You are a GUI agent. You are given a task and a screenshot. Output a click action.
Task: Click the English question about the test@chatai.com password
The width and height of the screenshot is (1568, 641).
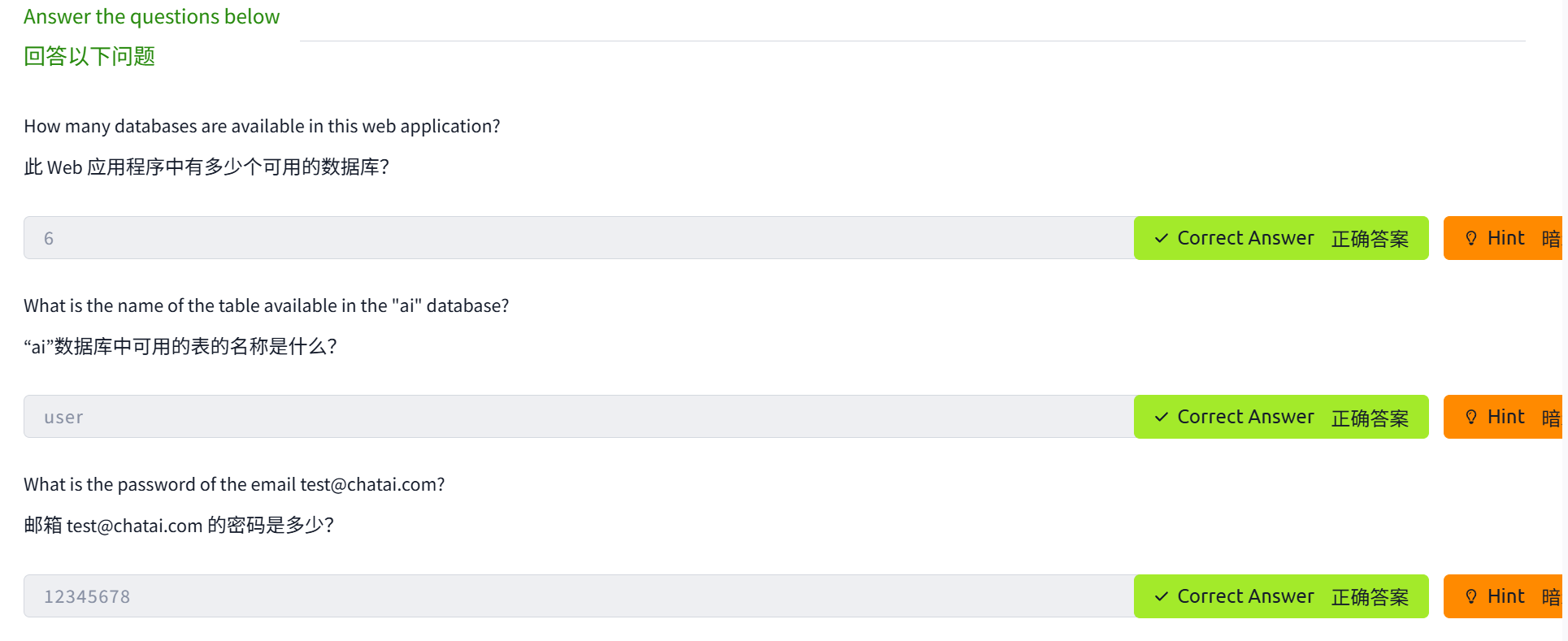(x=234, y=484)
